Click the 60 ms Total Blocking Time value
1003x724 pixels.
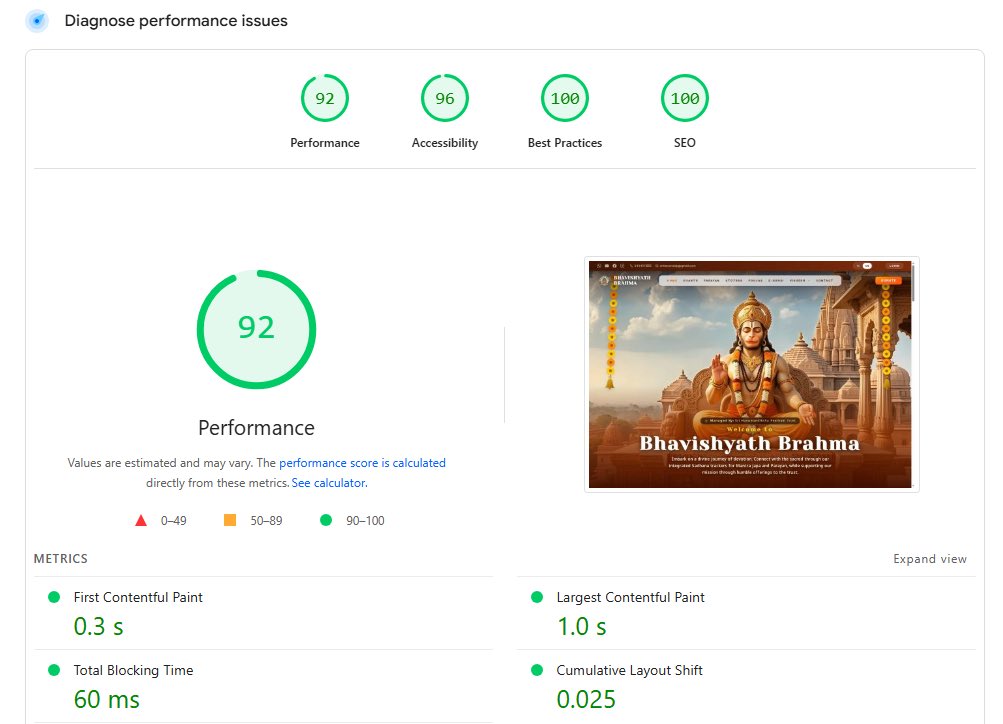[106, 699]
